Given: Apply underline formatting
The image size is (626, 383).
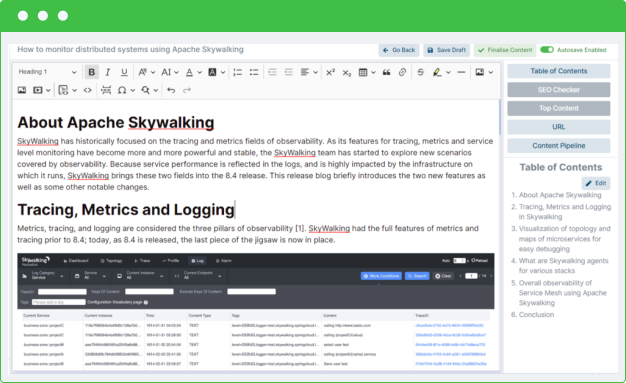Looking at the screenshot, I should [124, 72].
